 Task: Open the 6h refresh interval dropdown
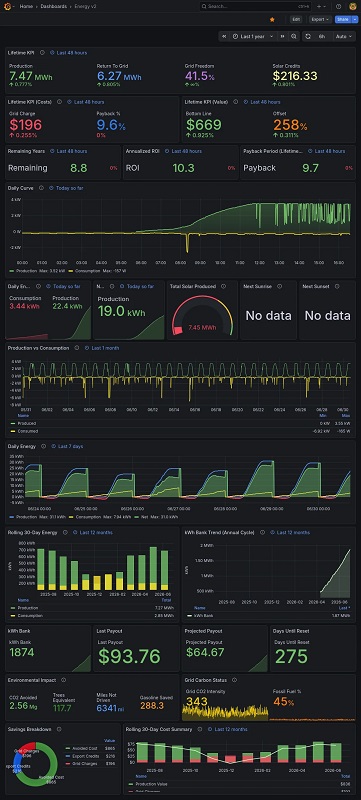click(x=322, y=36)
